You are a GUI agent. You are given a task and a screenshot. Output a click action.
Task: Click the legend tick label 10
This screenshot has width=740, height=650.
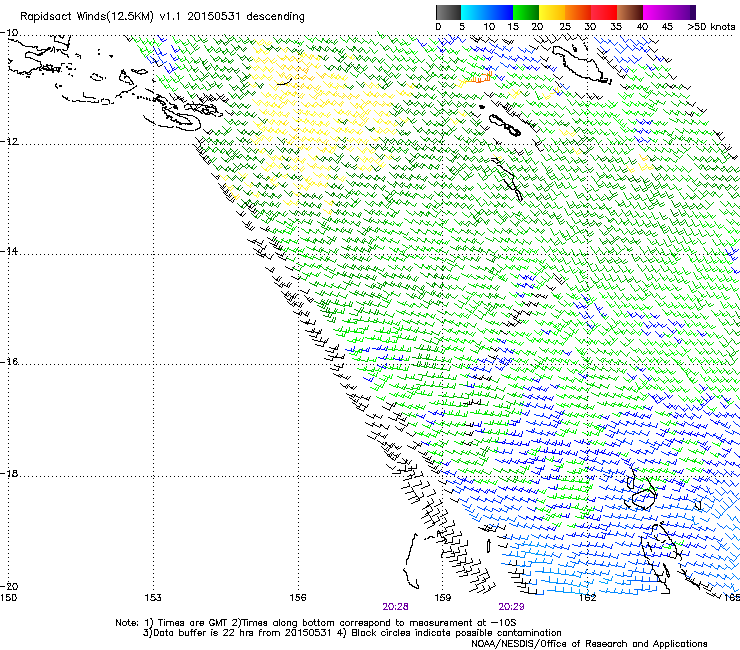[x=489, y=27]
